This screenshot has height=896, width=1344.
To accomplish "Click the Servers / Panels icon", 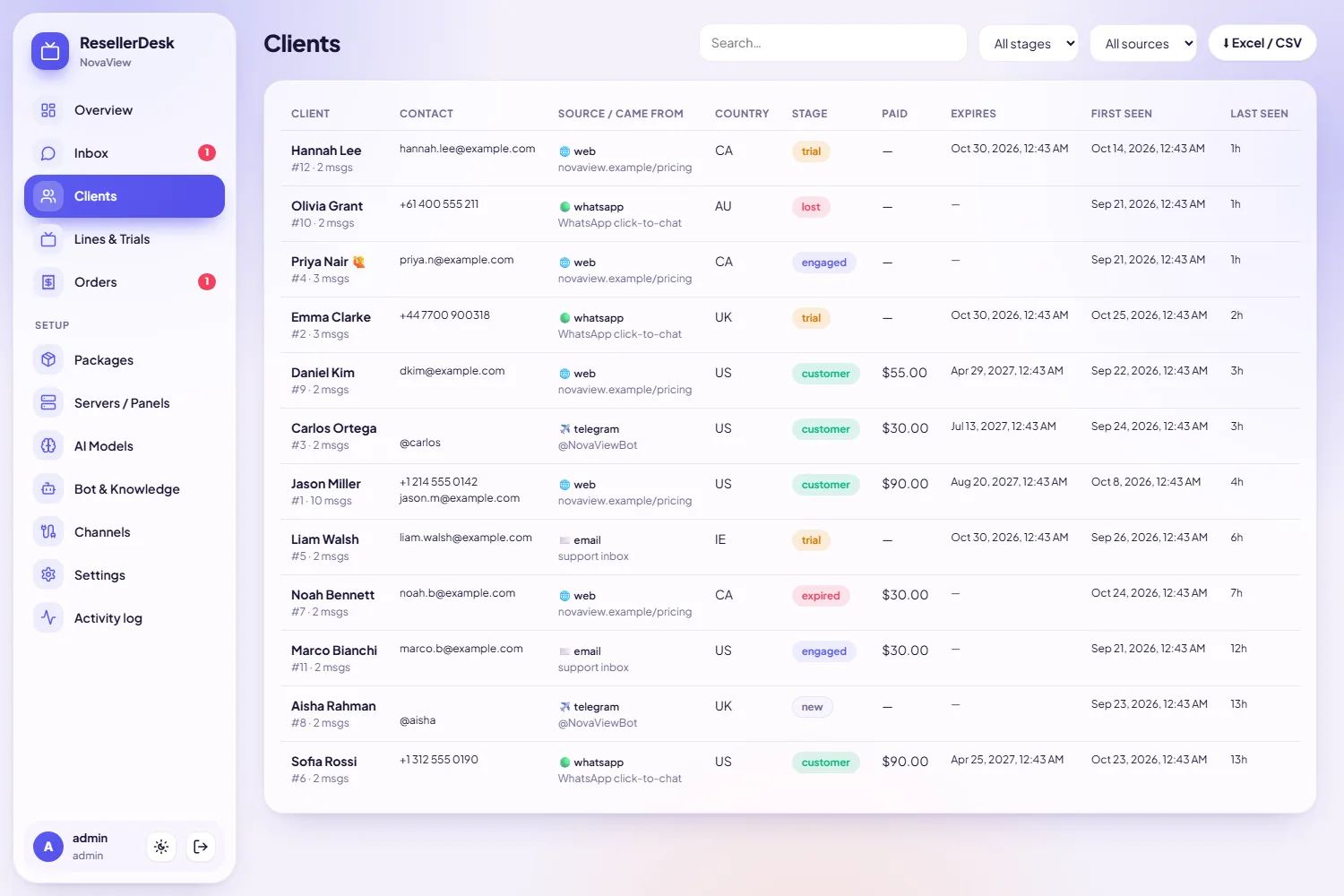I will tap(48, 403).
